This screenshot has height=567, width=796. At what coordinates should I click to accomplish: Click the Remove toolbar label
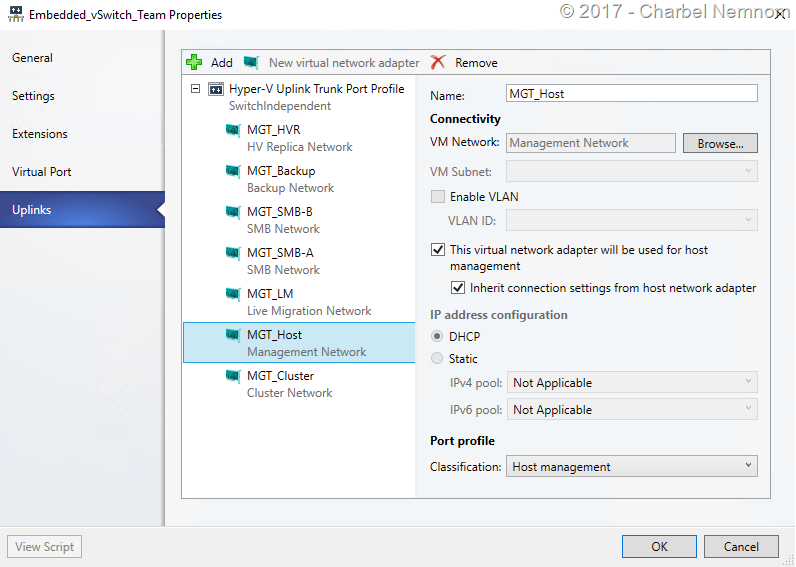coord(476,63)
